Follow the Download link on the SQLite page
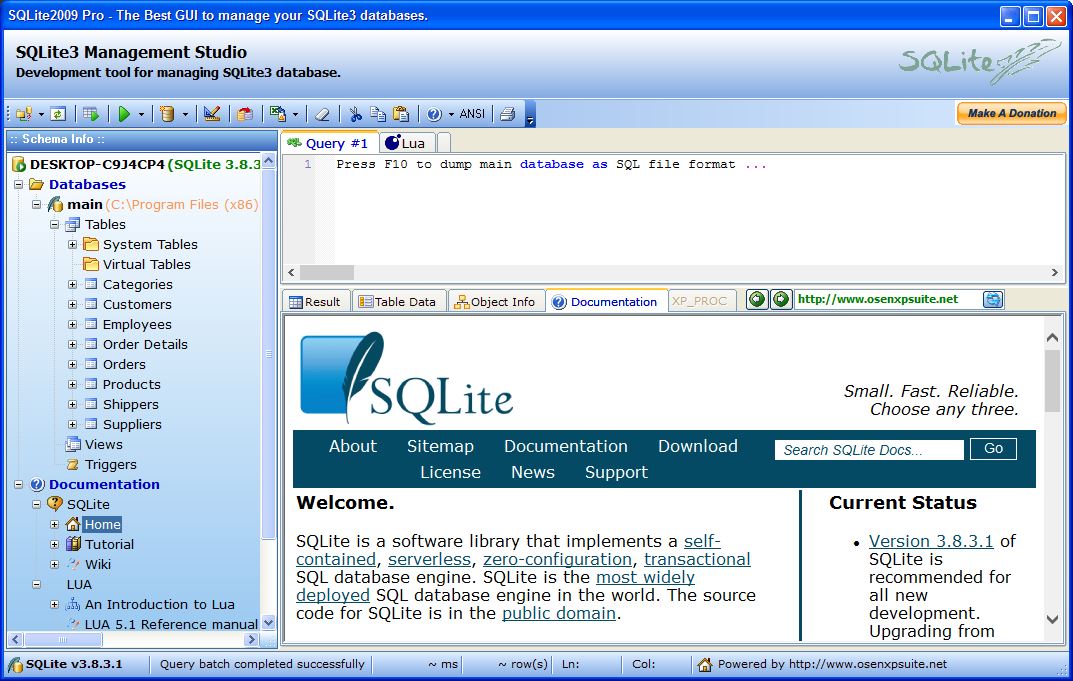Image resolution: width=1073 pixels, height=681 pixels. point(697,446)
